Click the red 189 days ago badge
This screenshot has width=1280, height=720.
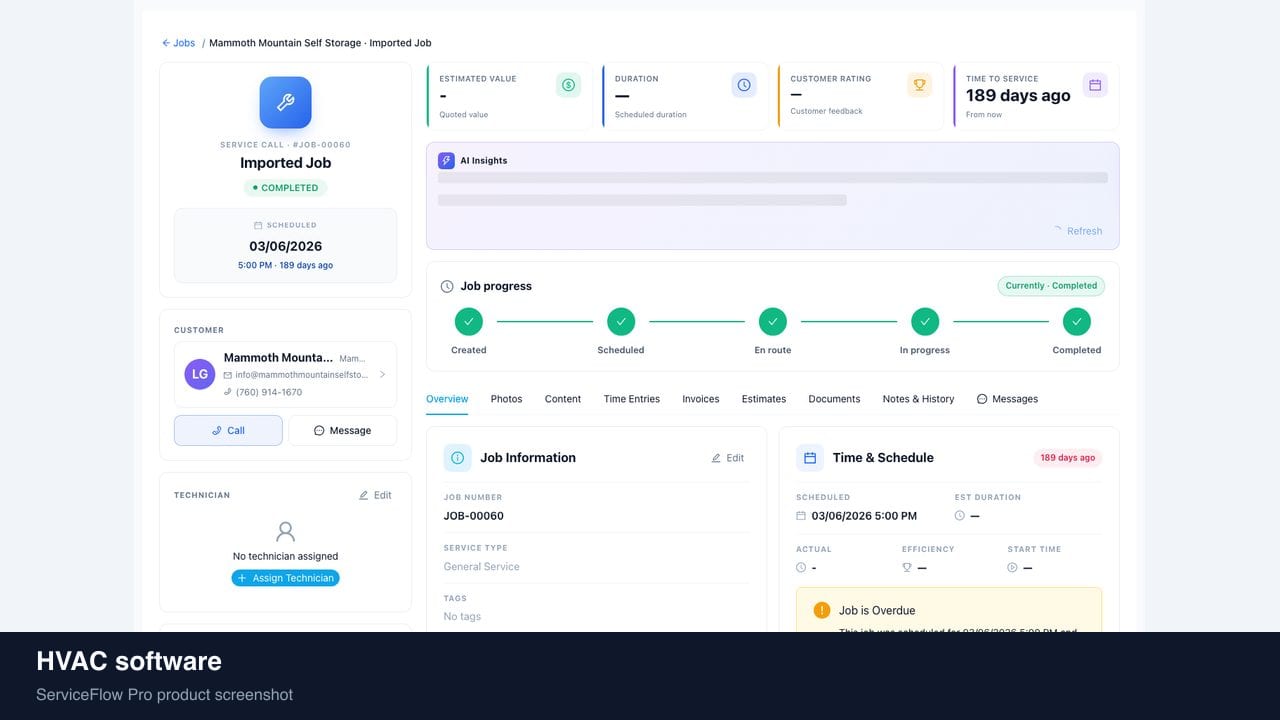[x=1067, y=458]
